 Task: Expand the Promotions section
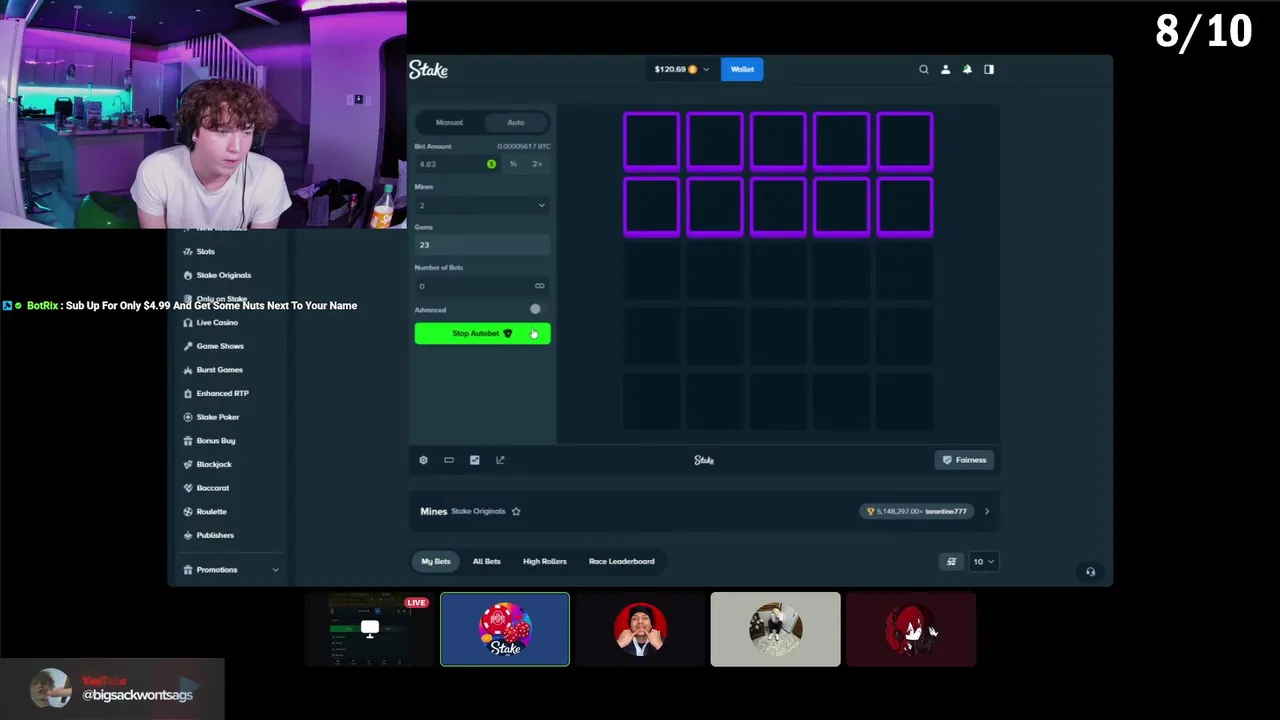[231, 570]
